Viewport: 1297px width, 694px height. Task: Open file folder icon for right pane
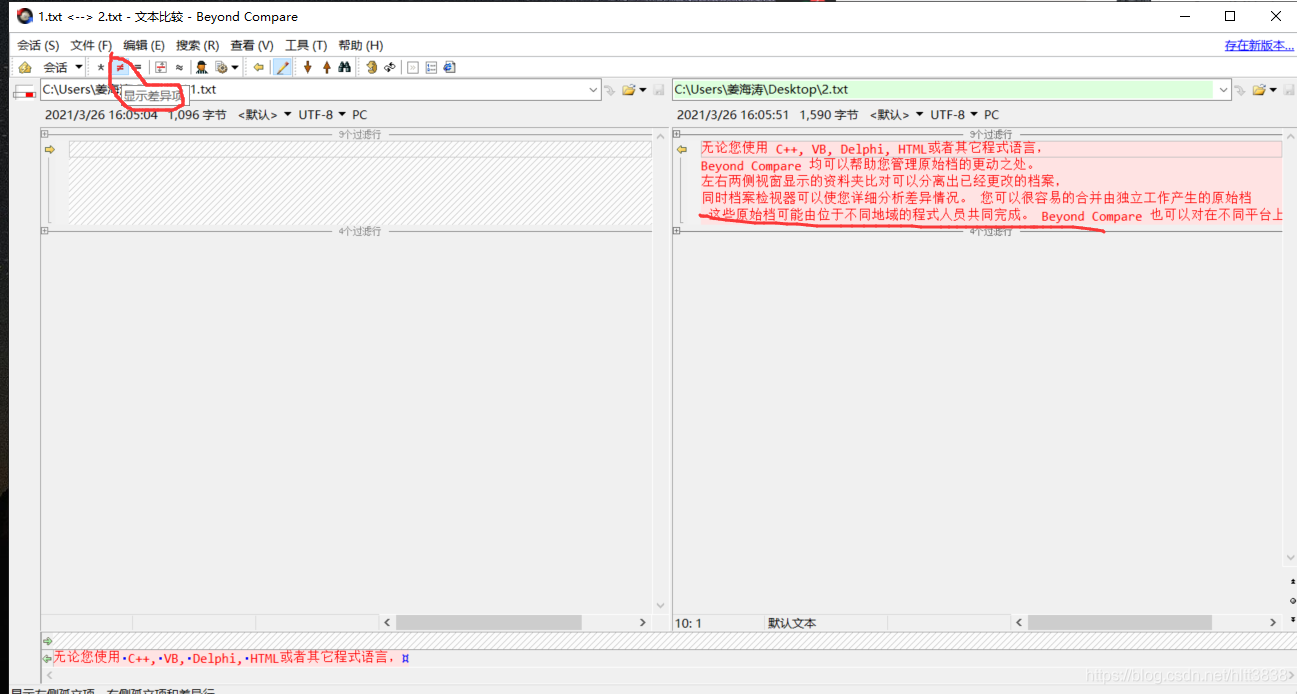pyautogui.click(x=1259, y=90)
